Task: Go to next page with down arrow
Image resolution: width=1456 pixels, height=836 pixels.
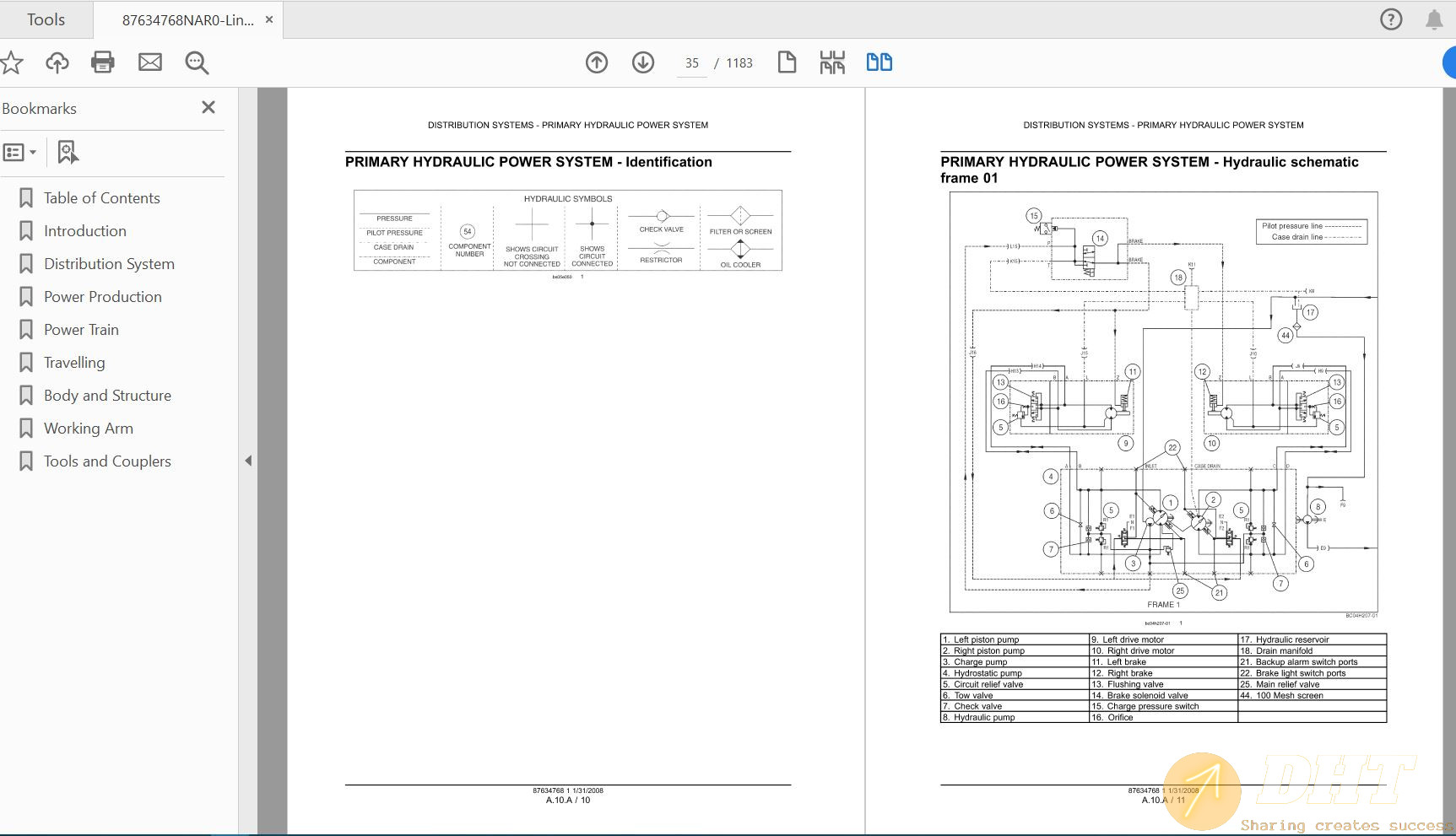Action: point(643,62)
